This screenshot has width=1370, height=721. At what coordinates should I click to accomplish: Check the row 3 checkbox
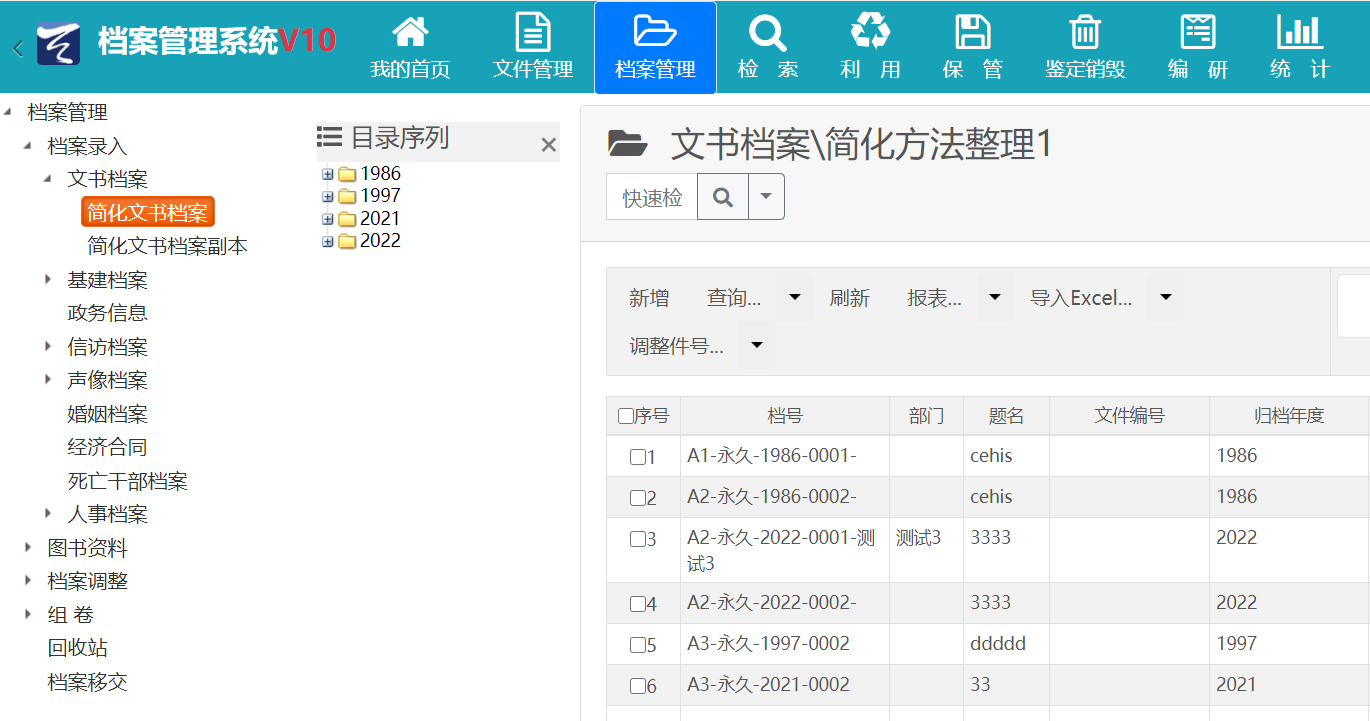click(x=637, y=539)
